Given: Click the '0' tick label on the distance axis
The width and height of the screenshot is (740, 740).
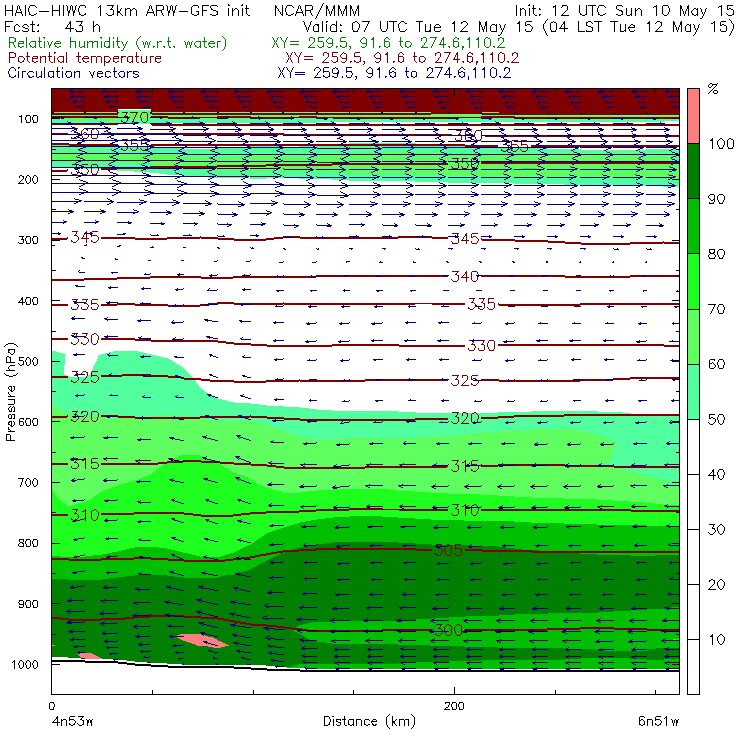Looking at the screenshot, I should [x=51, y=706].
